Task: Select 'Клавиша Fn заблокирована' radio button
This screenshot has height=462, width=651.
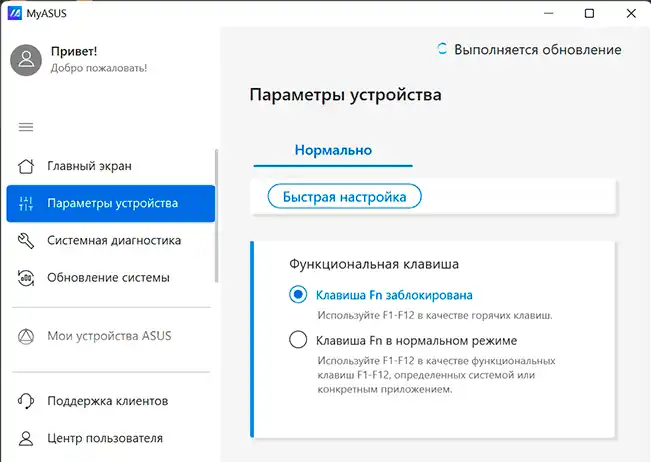Action: pyautogui.click(x=297, y=295)
